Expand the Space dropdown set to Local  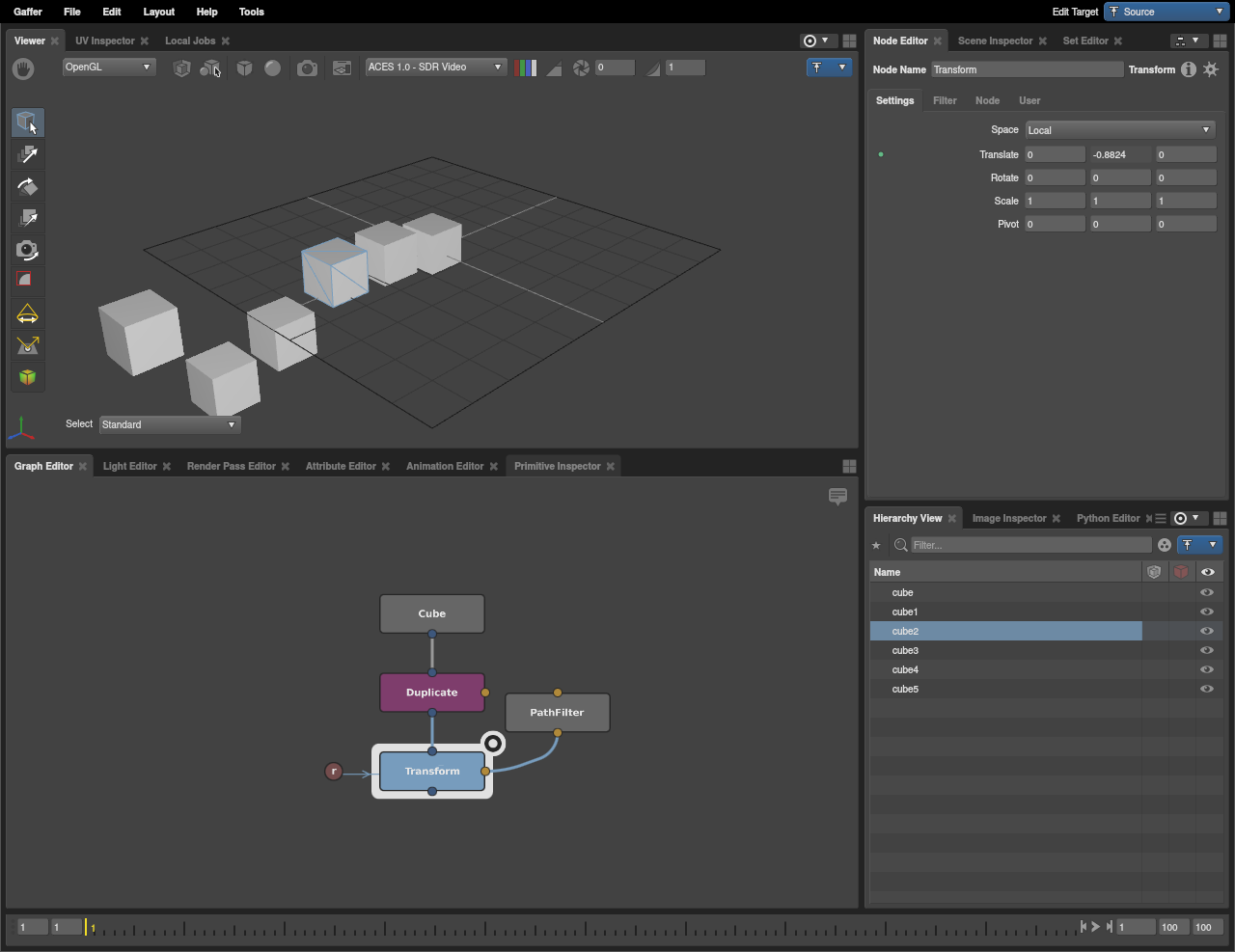coord(1119,130)
